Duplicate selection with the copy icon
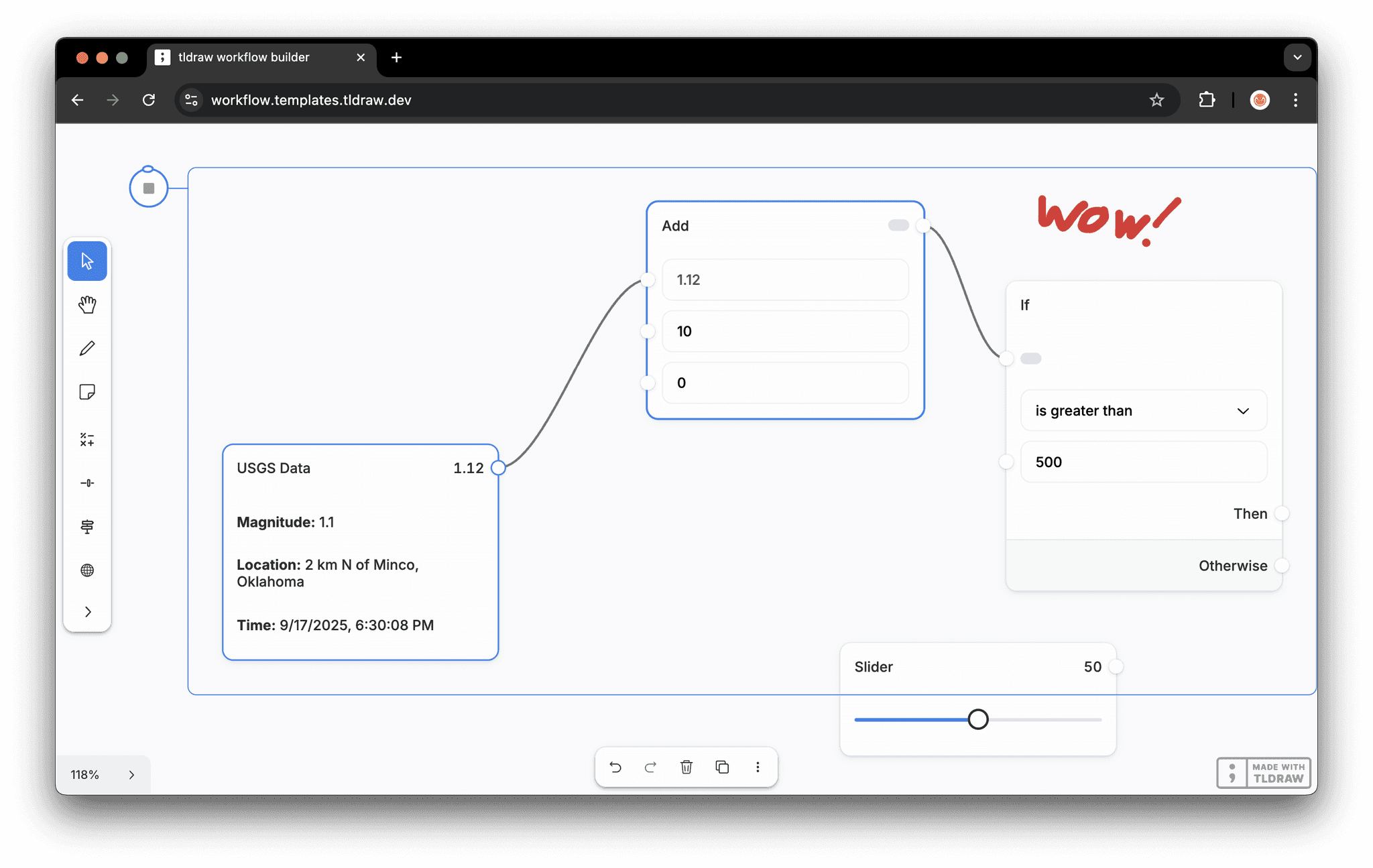Image resolution: width=1373 pixels, height=868 pixels. (722, 767)
